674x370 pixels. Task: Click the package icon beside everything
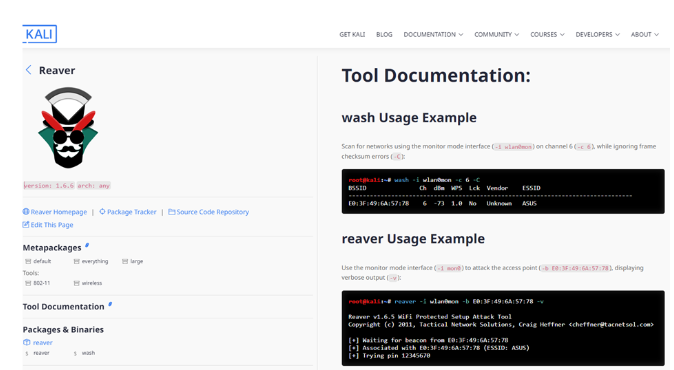click(77, 261)
